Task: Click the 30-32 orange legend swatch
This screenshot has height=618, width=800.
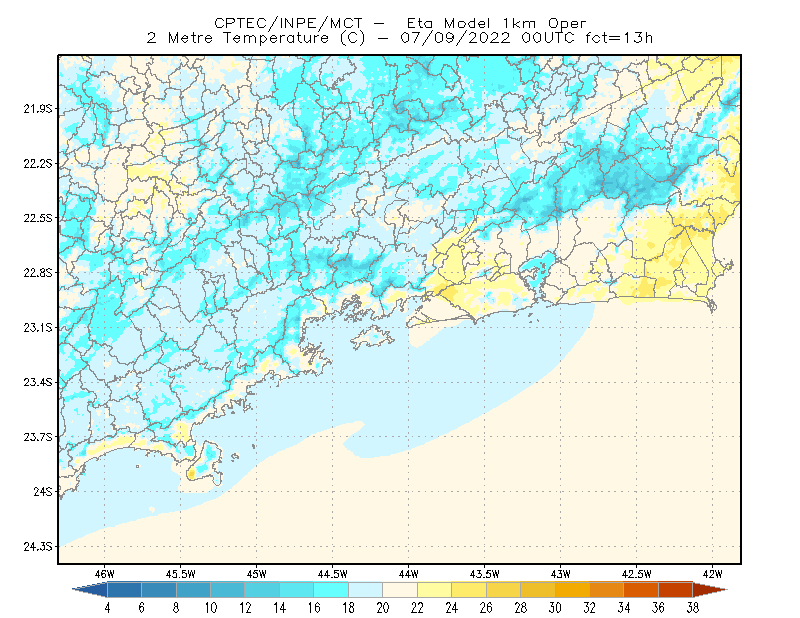Action: point(572,590)
